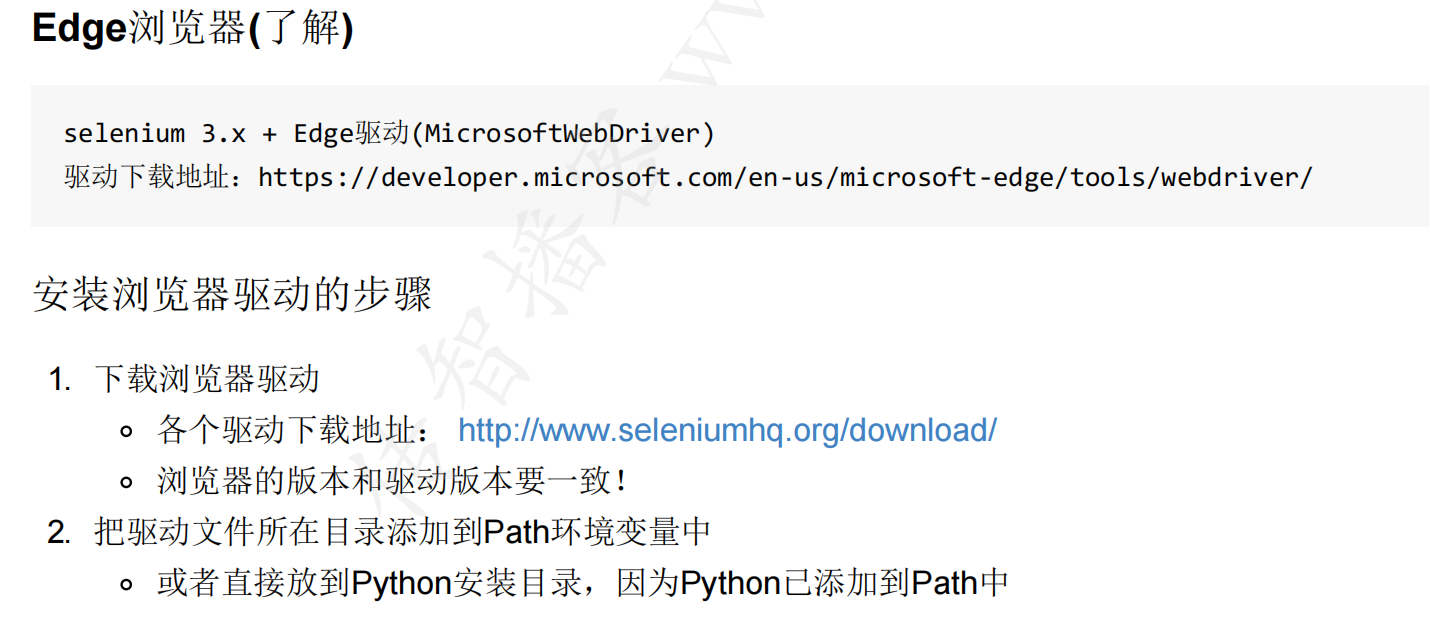Screen dimensions: 1430x626
Task: Click bullet circle before 各个驱动下载地址
Action: coord(126,432)
